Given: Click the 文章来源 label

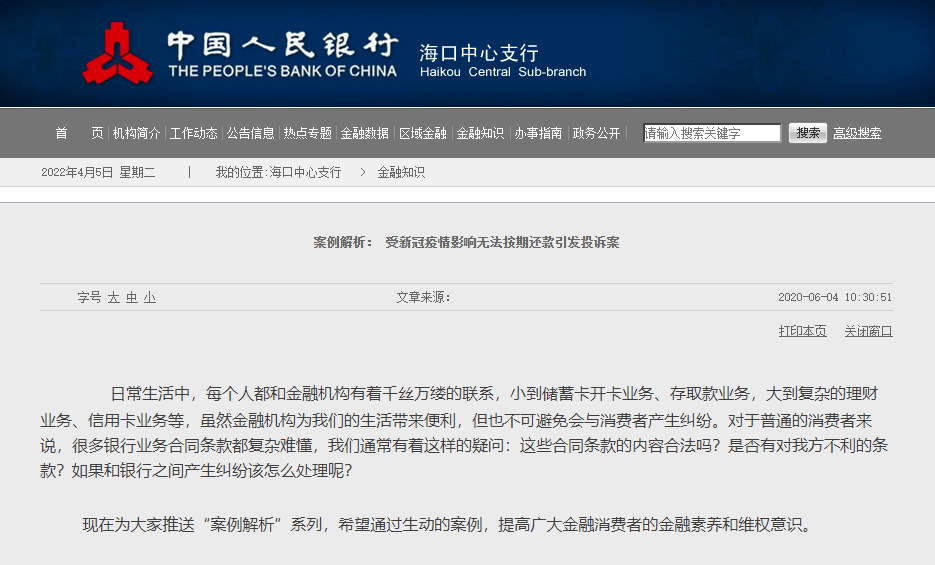Looking at the screenshot, I should tap(423, 297).
